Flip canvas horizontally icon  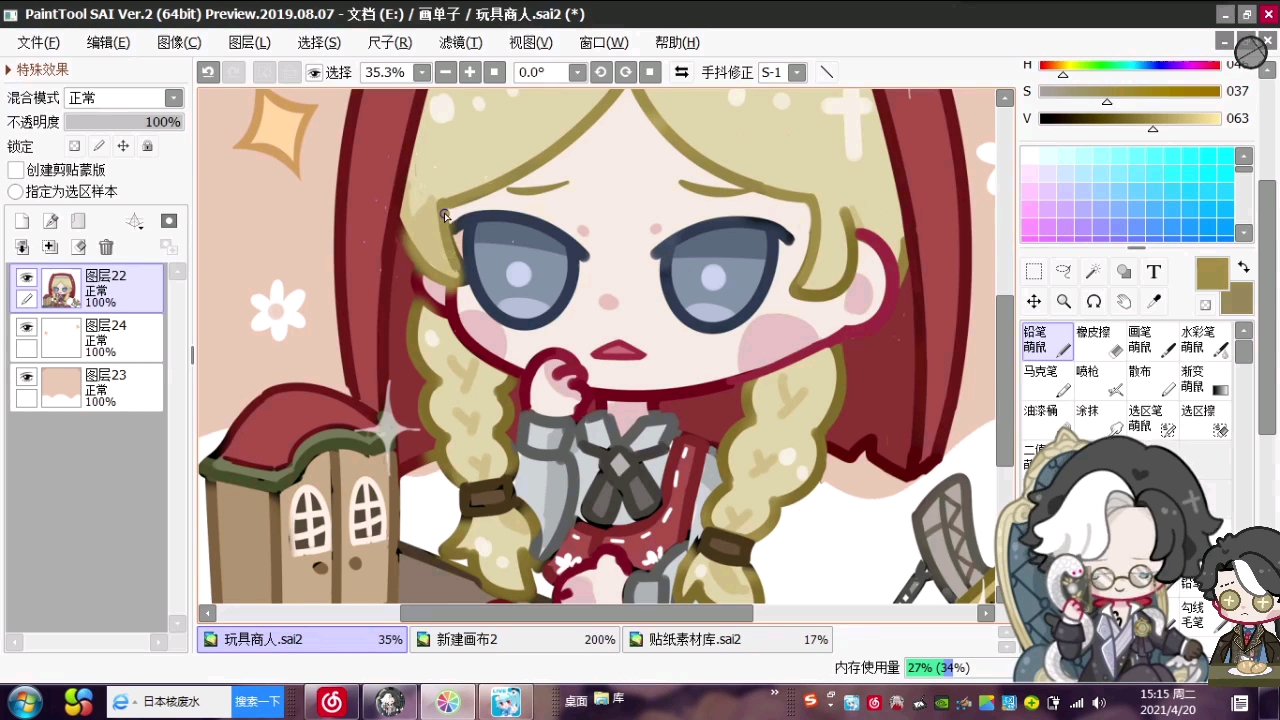coord(681,72)
